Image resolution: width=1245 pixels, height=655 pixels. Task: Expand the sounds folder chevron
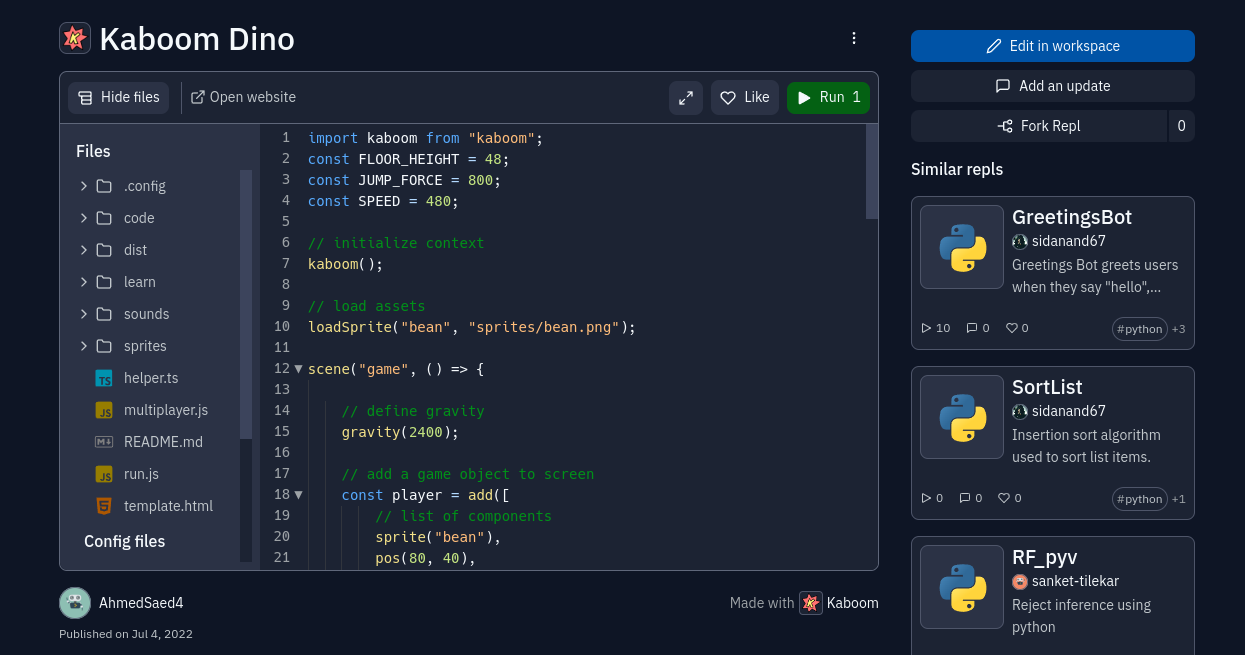pos(84,314)
